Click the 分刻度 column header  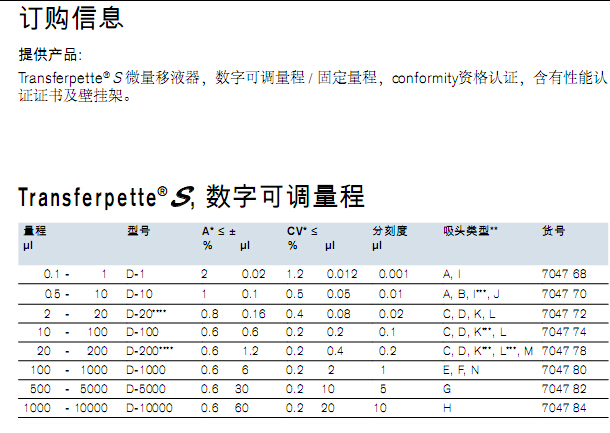coord(390,231)
